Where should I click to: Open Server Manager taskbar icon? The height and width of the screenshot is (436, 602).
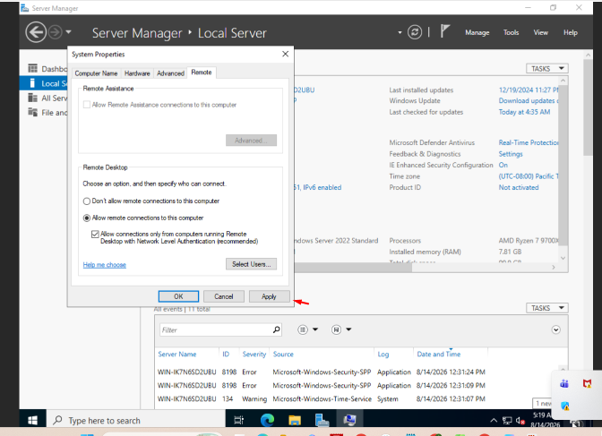[x=322, y=420]
